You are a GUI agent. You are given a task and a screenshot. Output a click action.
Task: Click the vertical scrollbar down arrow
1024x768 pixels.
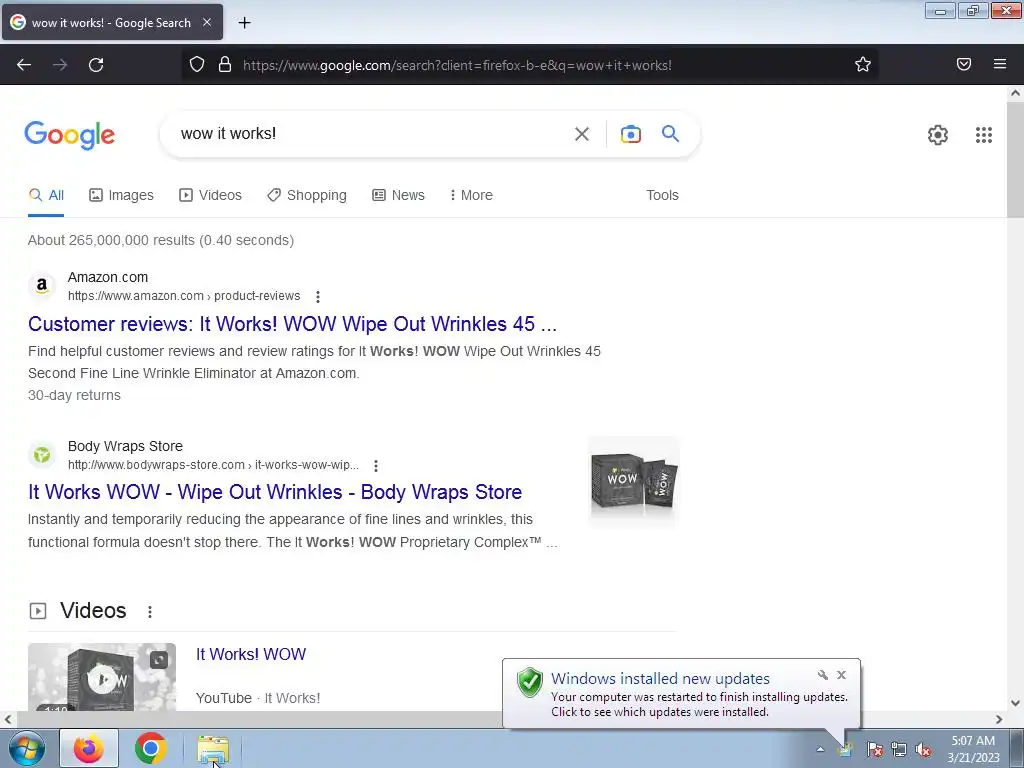coord(1016,703)
